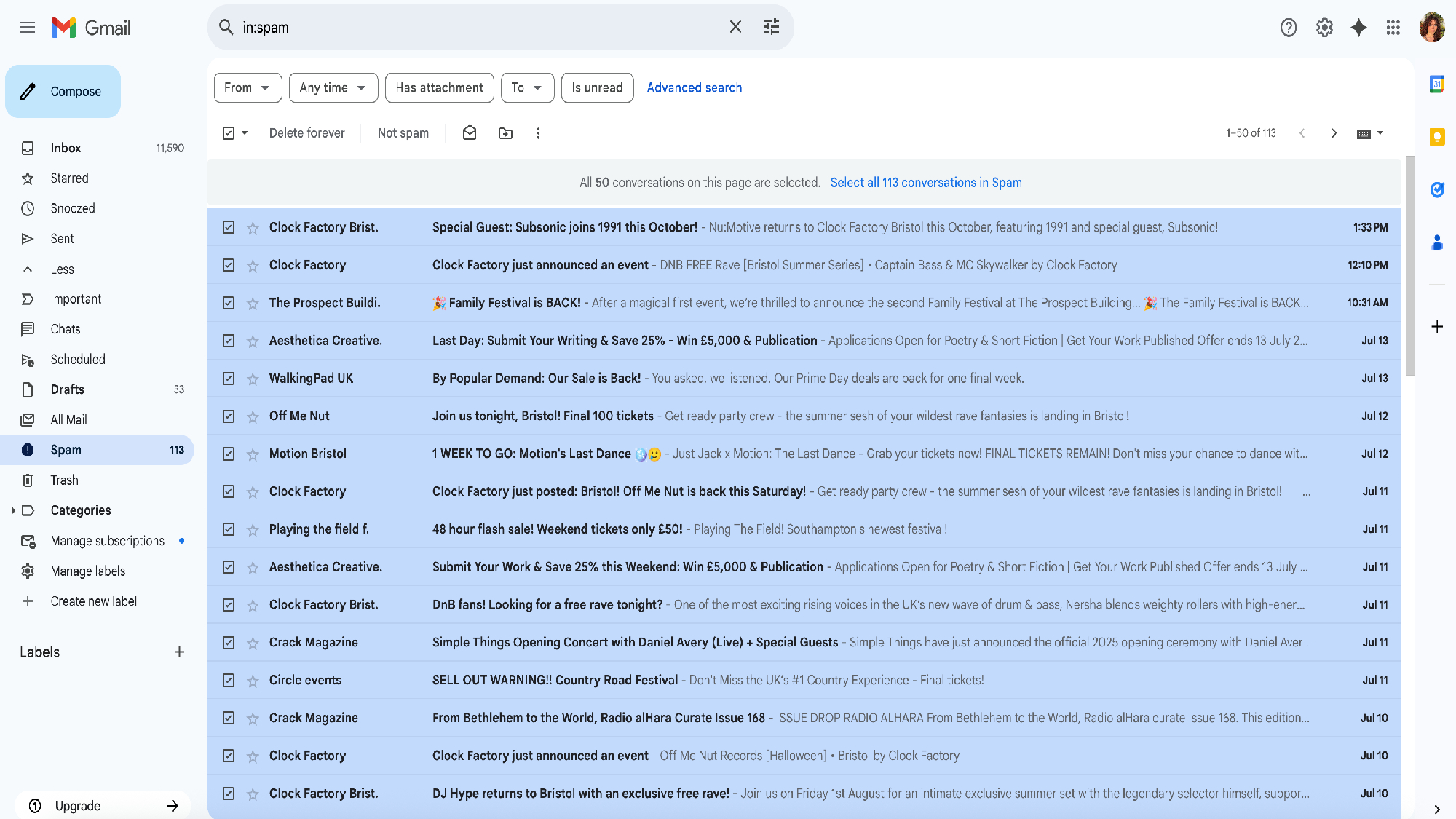Open the Any time filter dropdown

[x=333, y=87]
